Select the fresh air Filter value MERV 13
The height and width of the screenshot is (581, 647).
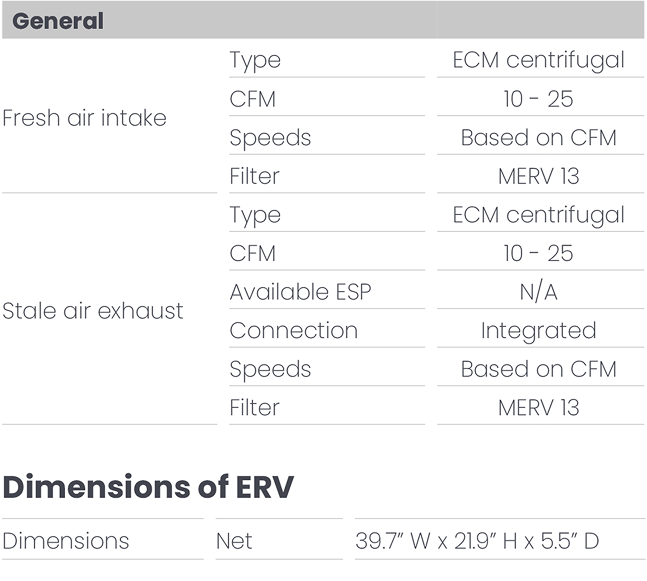(538, 176)
